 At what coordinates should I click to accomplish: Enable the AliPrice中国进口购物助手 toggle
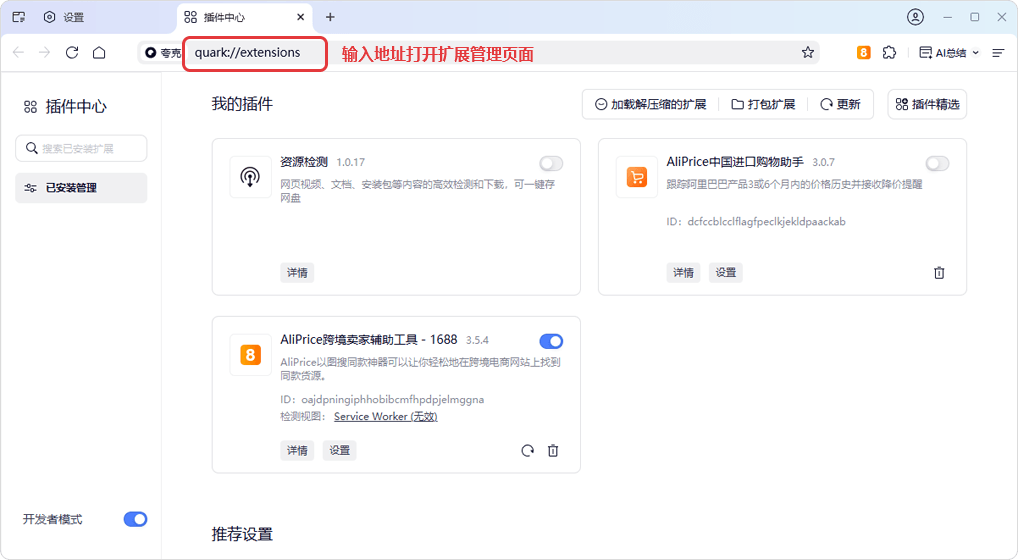pos(937,163)
